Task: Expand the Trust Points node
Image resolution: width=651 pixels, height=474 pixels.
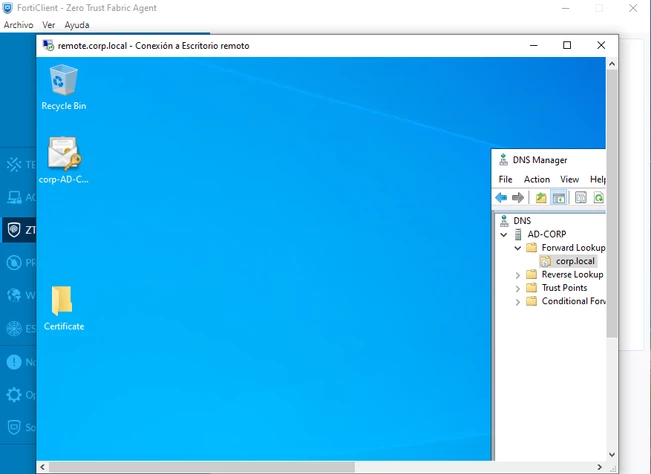Action: (x=518, y=288)
